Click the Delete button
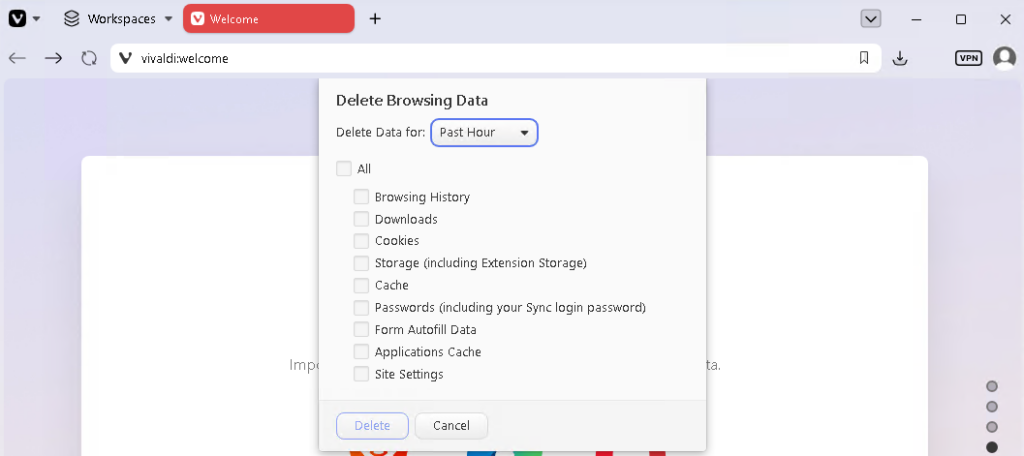Screen dimensions: 1024x456 click(x=372, y=426)
